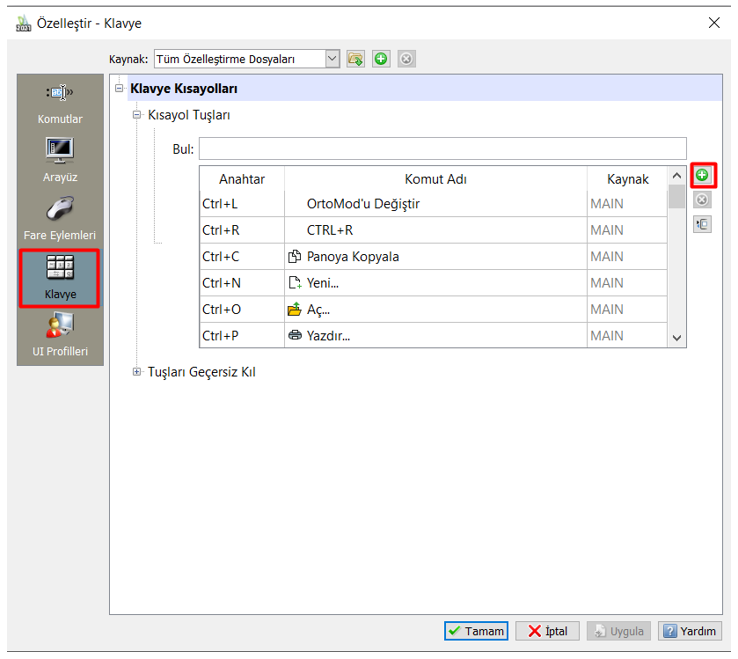Viewport: 738px width, 659px height.
Task: Click the open customization file folder icon
Action: [x=355, y=59]
